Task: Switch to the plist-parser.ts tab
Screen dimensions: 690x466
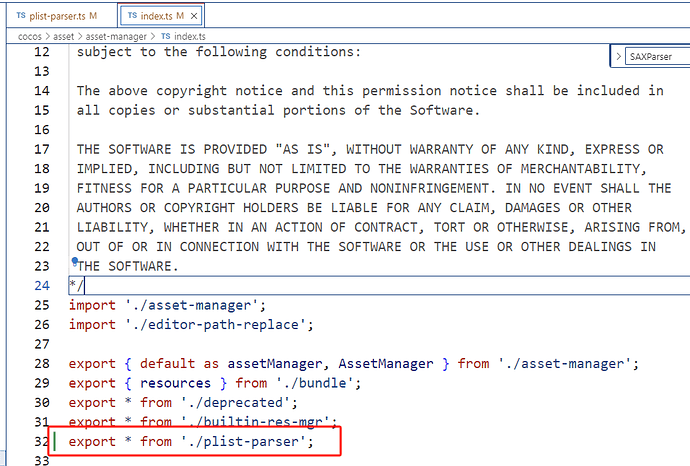Action: (55, 16)
